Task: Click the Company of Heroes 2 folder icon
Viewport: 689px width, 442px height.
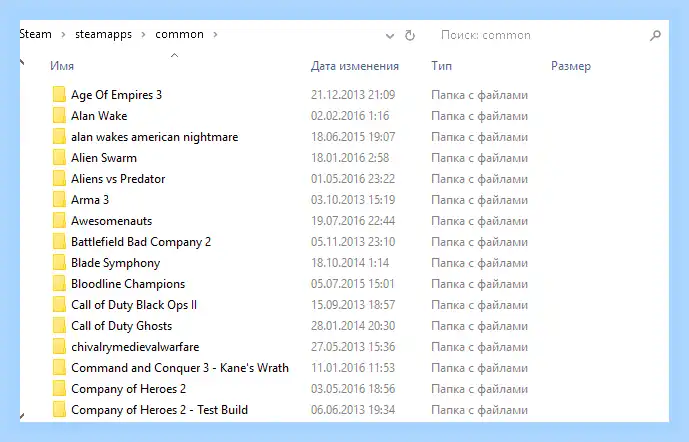Action: coord(59,389)
